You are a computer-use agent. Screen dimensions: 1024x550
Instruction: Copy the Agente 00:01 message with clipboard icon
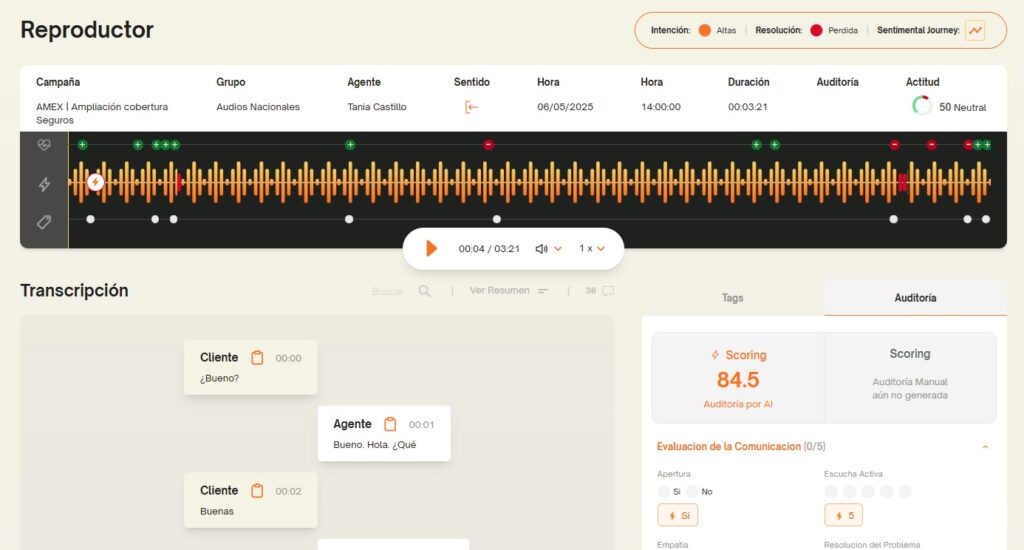point(390,425)
